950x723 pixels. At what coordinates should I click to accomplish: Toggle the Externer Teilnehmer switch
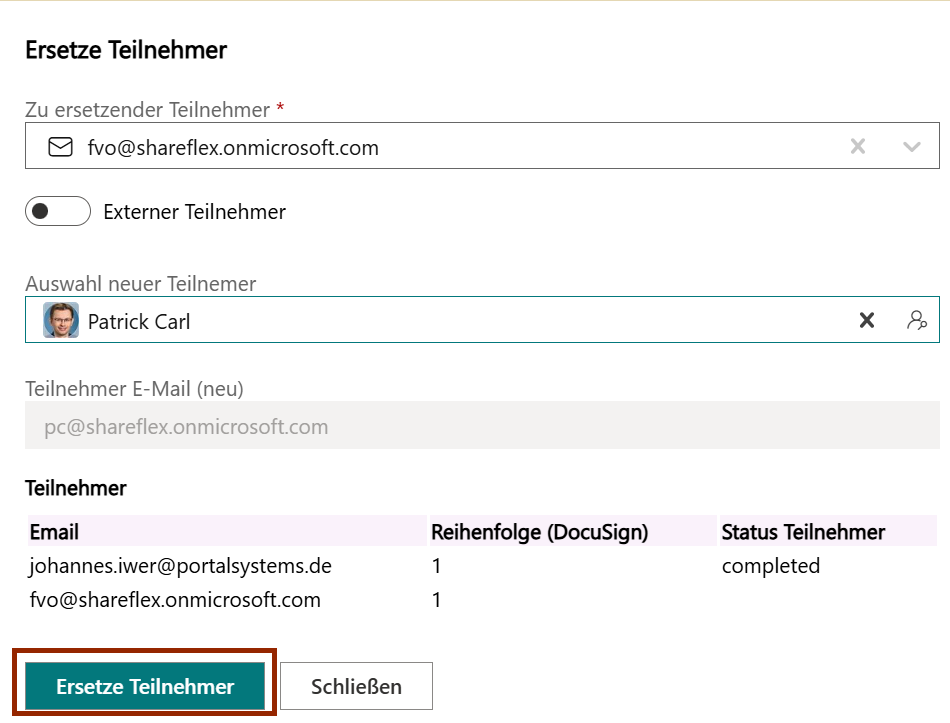pos(58,212)
